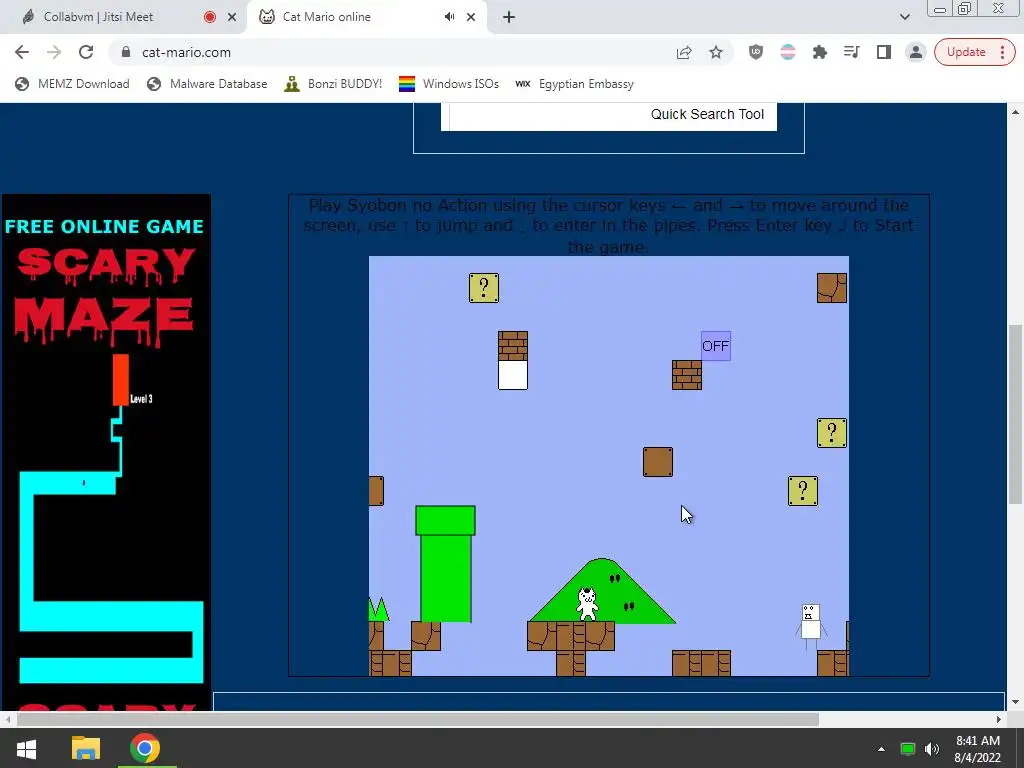Click the white block under brick block

(513, 375)
